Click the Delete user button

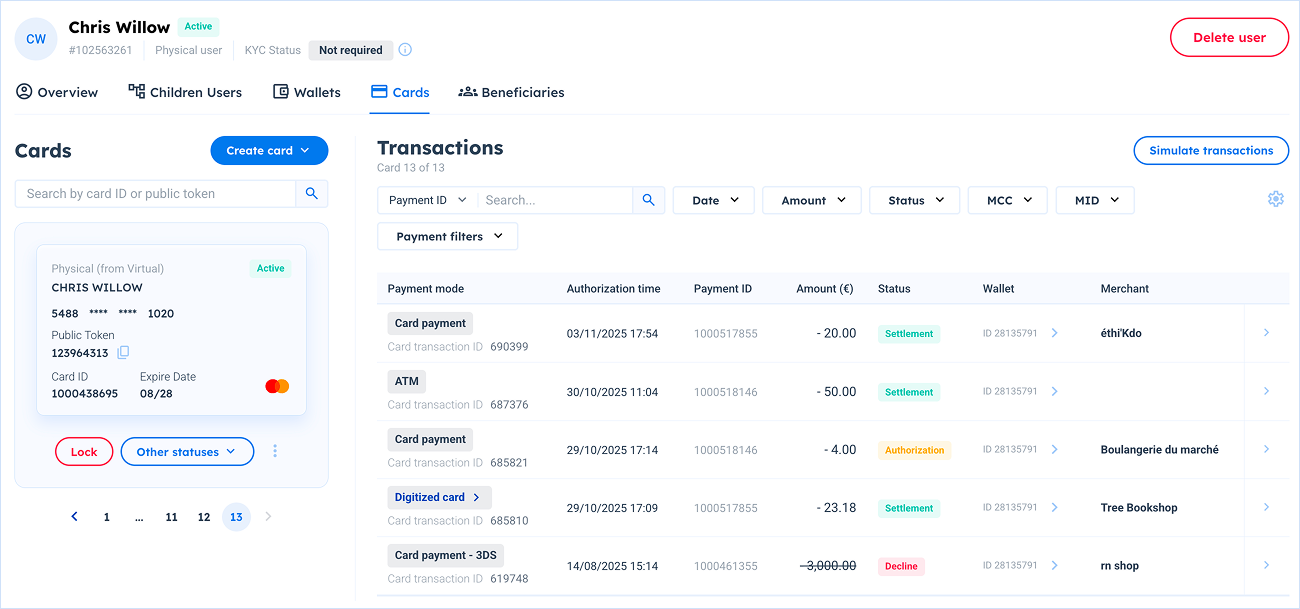1229,38
